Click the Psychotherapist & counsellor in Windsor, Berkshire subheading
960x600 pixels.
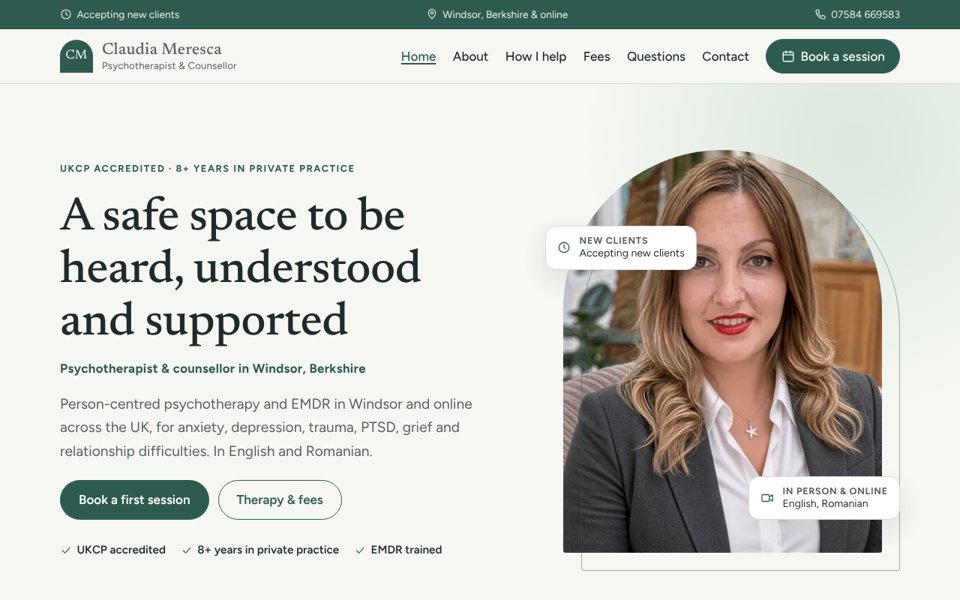pos(212,369)
